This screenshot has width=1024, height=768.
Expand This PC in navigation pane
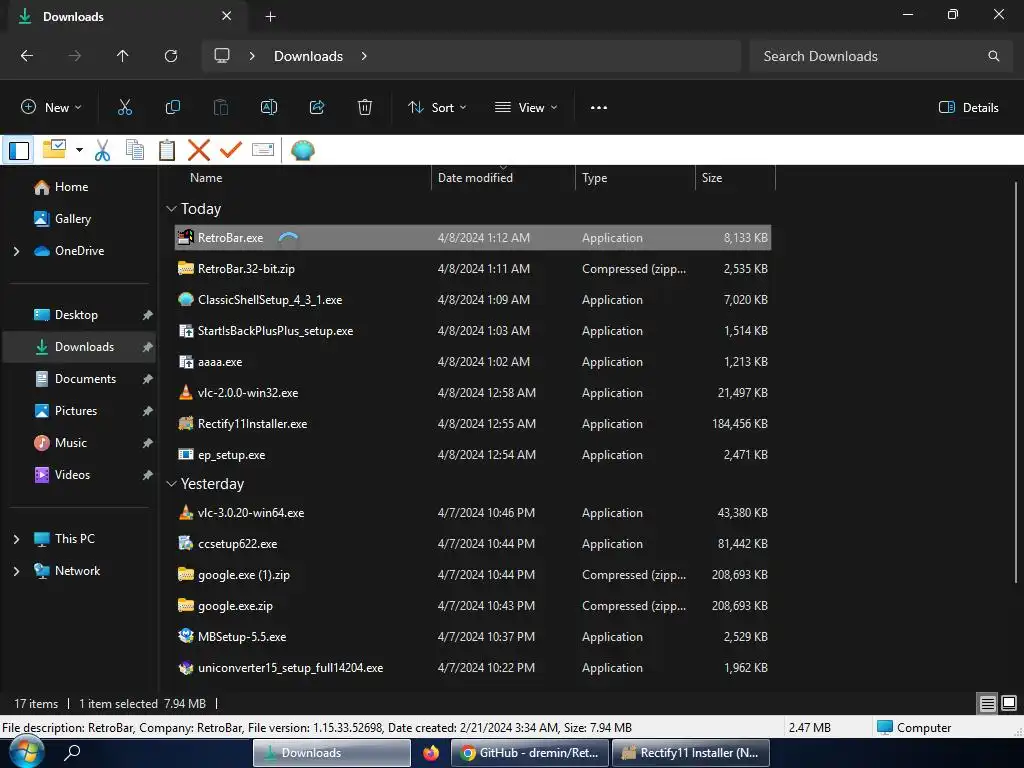tap(16, 539)
